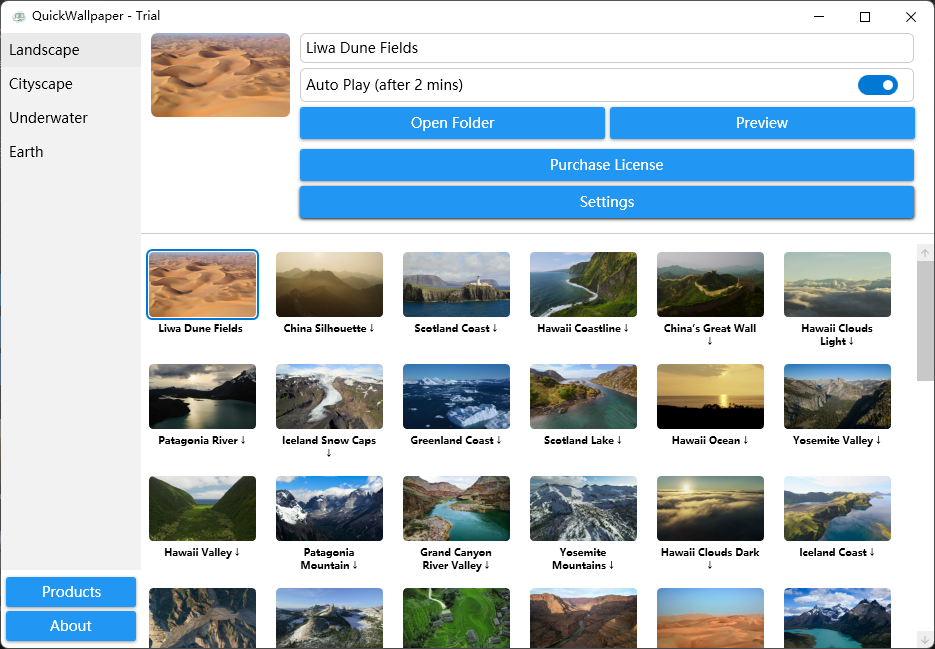Maximize the QuickWallpaper window
This screenshot has width=935, height=649.
(x=865, y=17)
